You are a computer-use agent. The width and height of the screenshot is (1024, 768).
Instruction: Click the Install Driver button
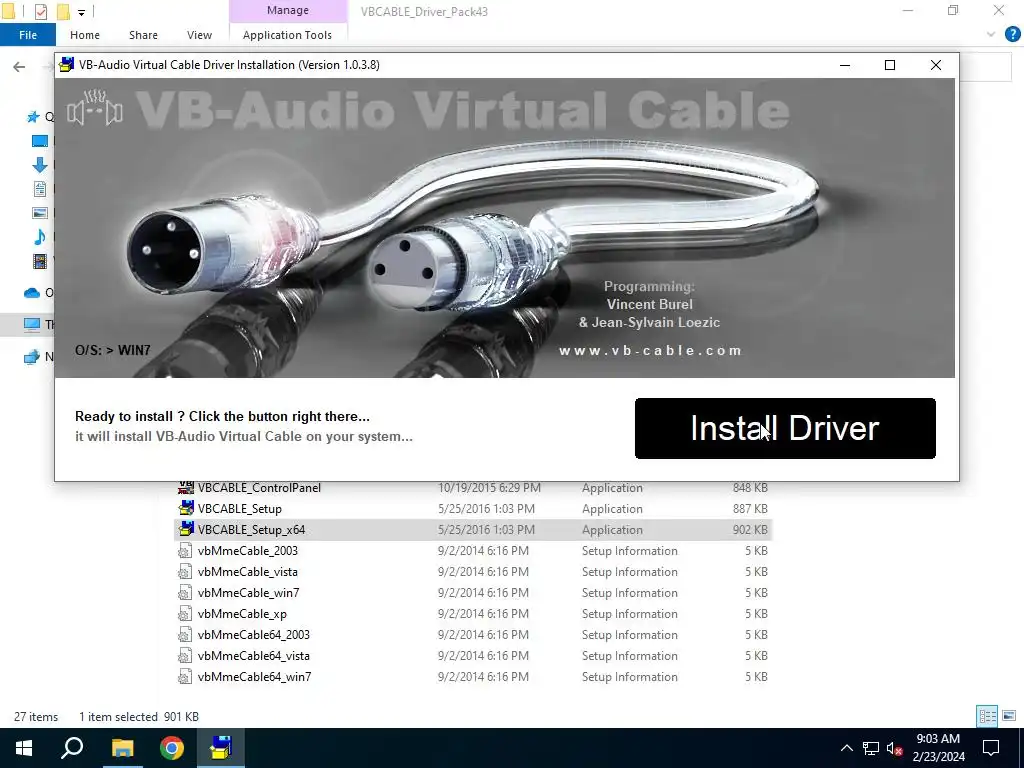pyautogui.click(x=785, y=428)
